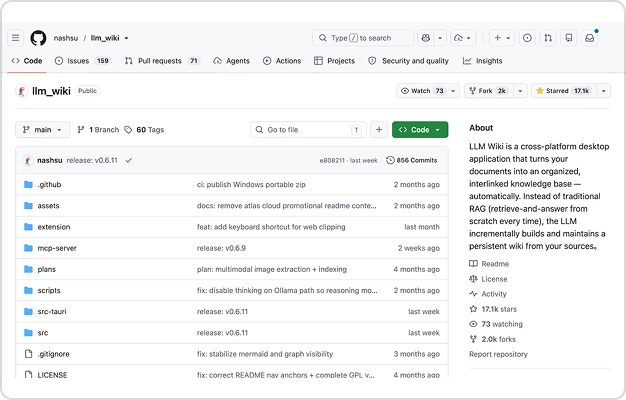Screen dimensions: 626x400
Task: Open the extension folder icon
Action: point(28,227)
